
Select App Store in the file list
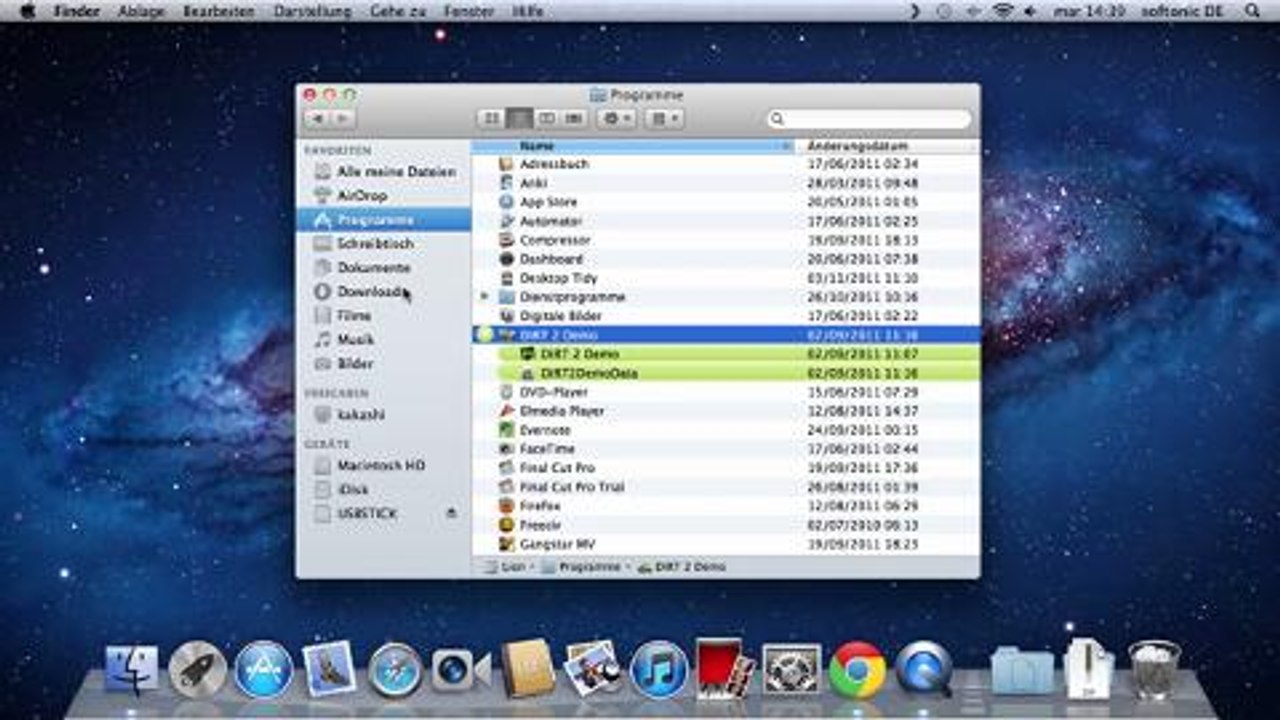(726, 202)
